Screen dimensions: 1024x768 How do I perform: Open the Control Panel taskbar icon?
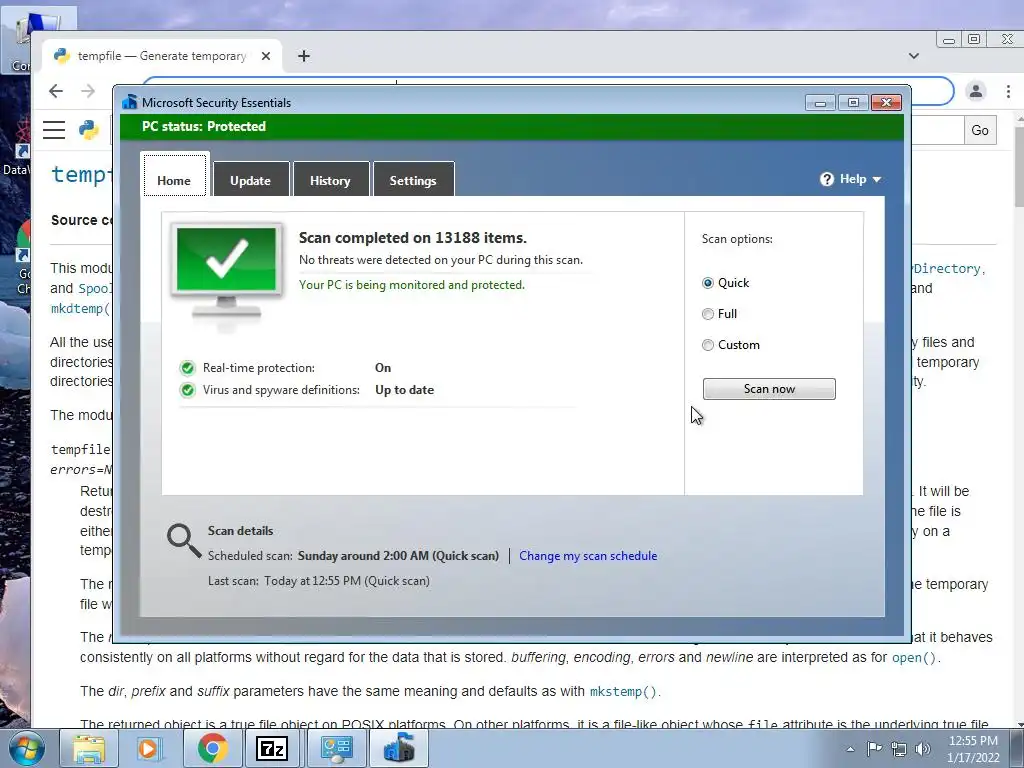[x=336, y=748]
